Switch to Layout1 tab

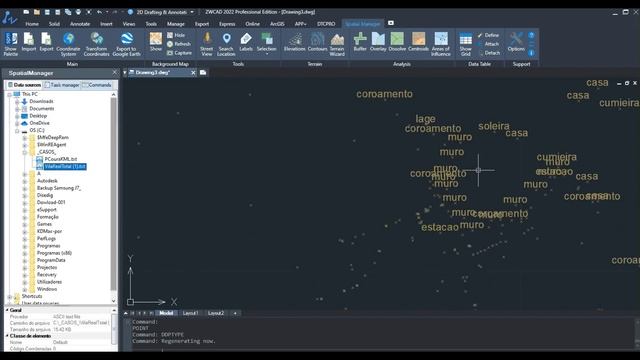pyautogui.click(x=190, y=313)
